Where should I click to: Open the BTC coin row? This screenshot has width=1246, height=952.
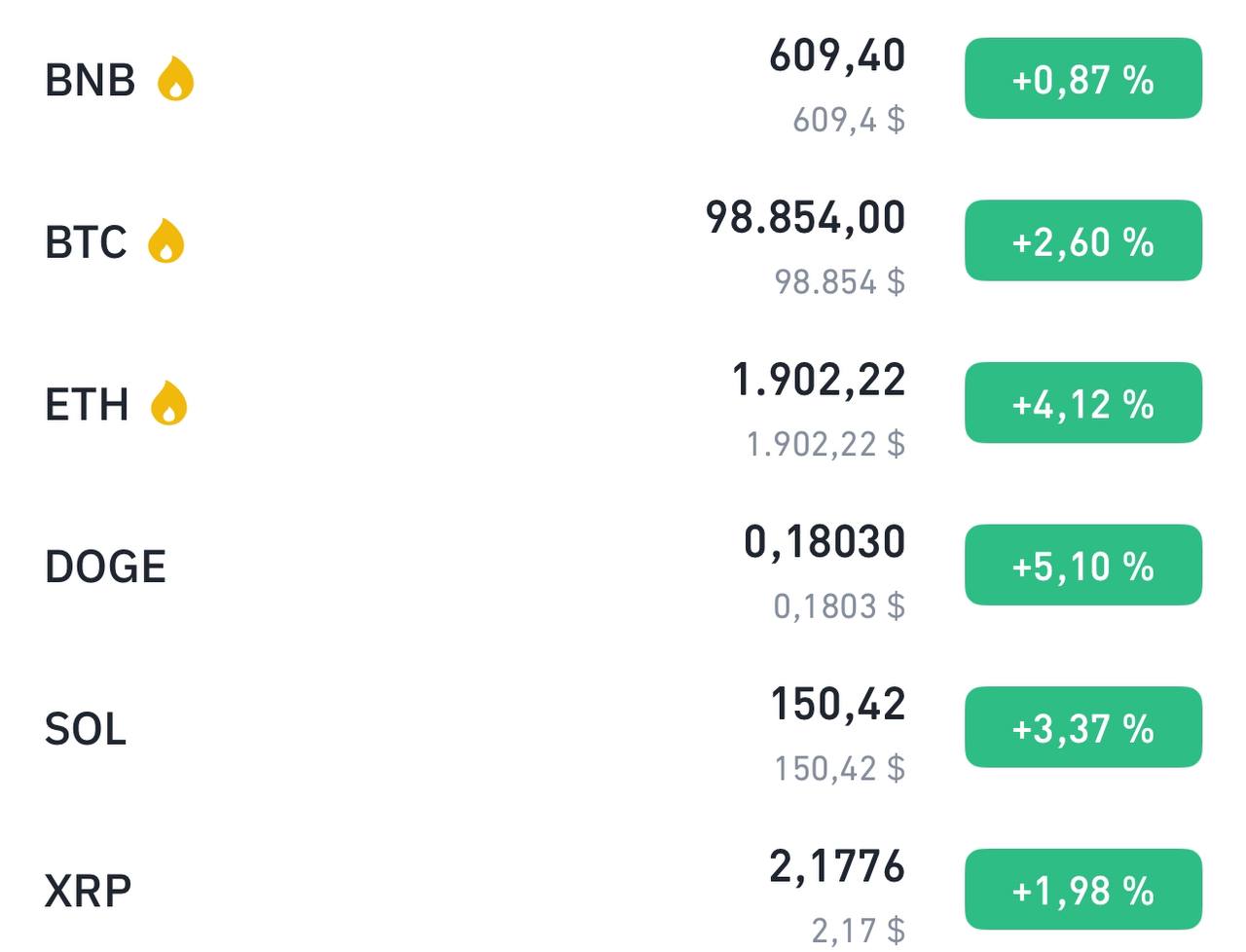click(623, 241)
